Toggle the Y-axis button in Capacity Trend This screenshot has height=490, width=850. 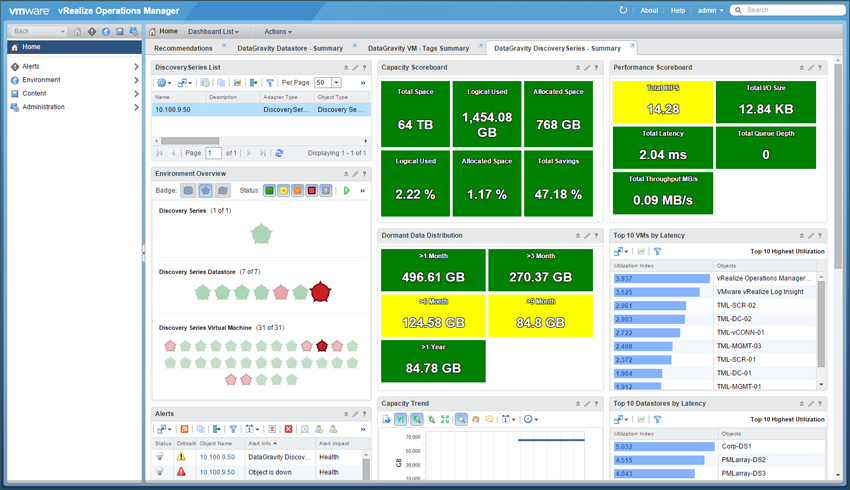[x=401, y=419]
